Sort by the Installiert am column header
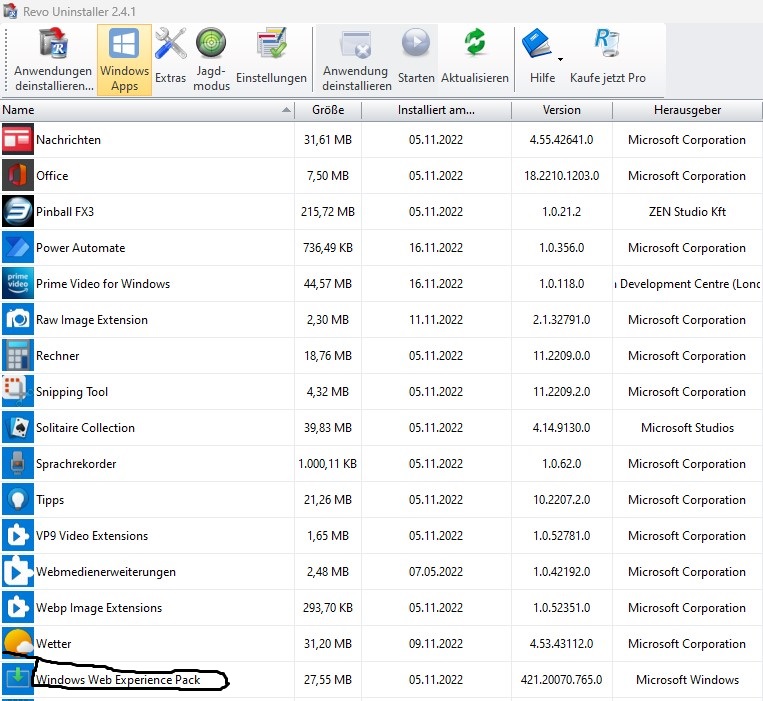Image resolution: width=763 pixels, height=701 pixels. click(436, 110)
